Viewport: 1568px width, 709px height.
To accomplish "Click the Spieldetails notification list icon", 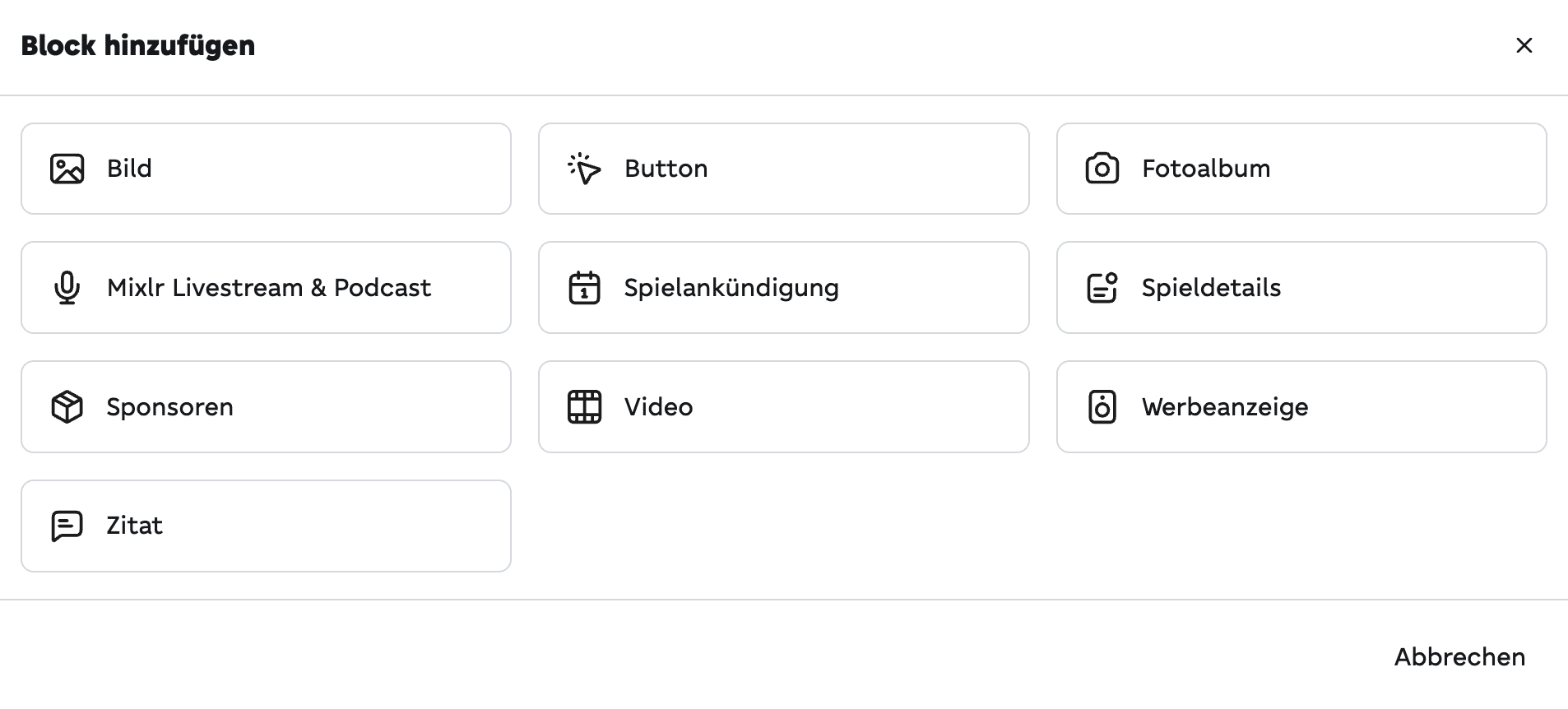I will pos(1102,288).
